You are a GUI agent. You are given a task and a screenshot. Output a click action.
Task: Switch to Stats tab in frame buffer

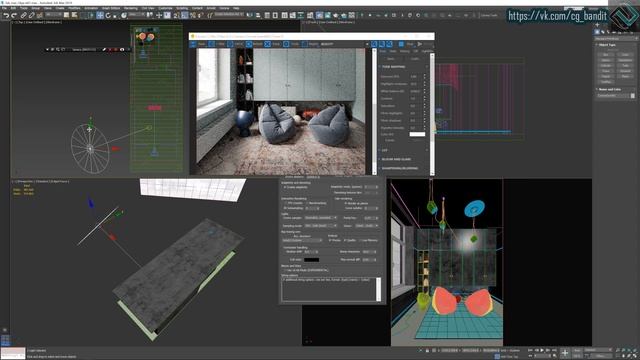(393, 51)
